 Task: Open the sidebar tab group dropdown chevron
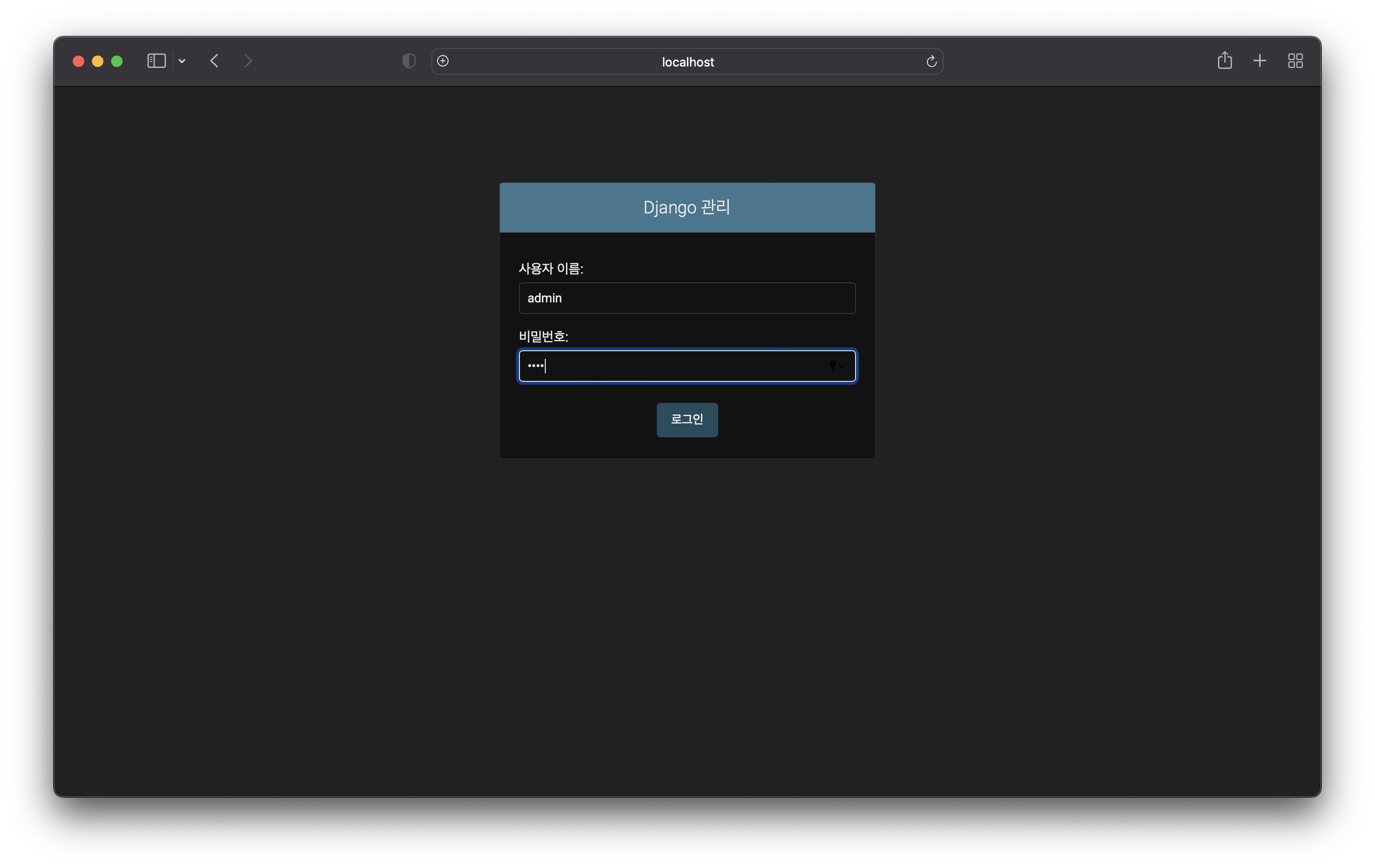pos(182,61)
